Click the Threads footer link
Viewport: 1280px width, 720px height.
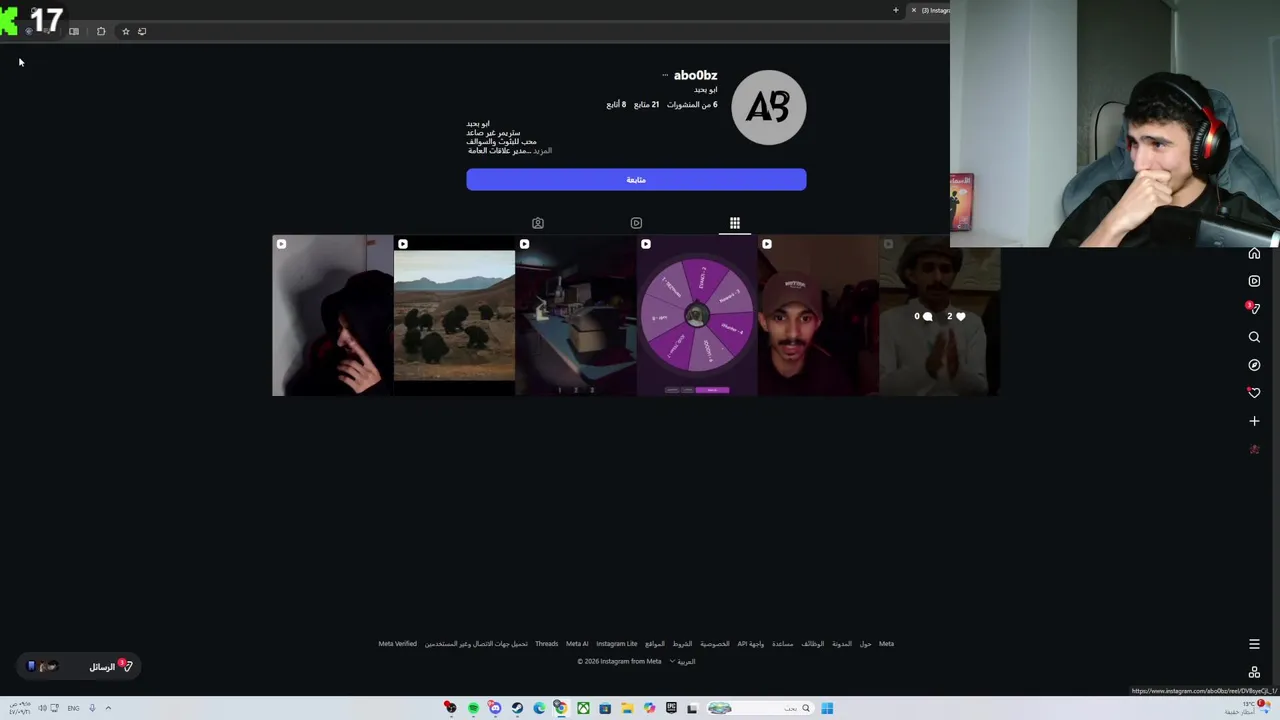click(546, 644)
